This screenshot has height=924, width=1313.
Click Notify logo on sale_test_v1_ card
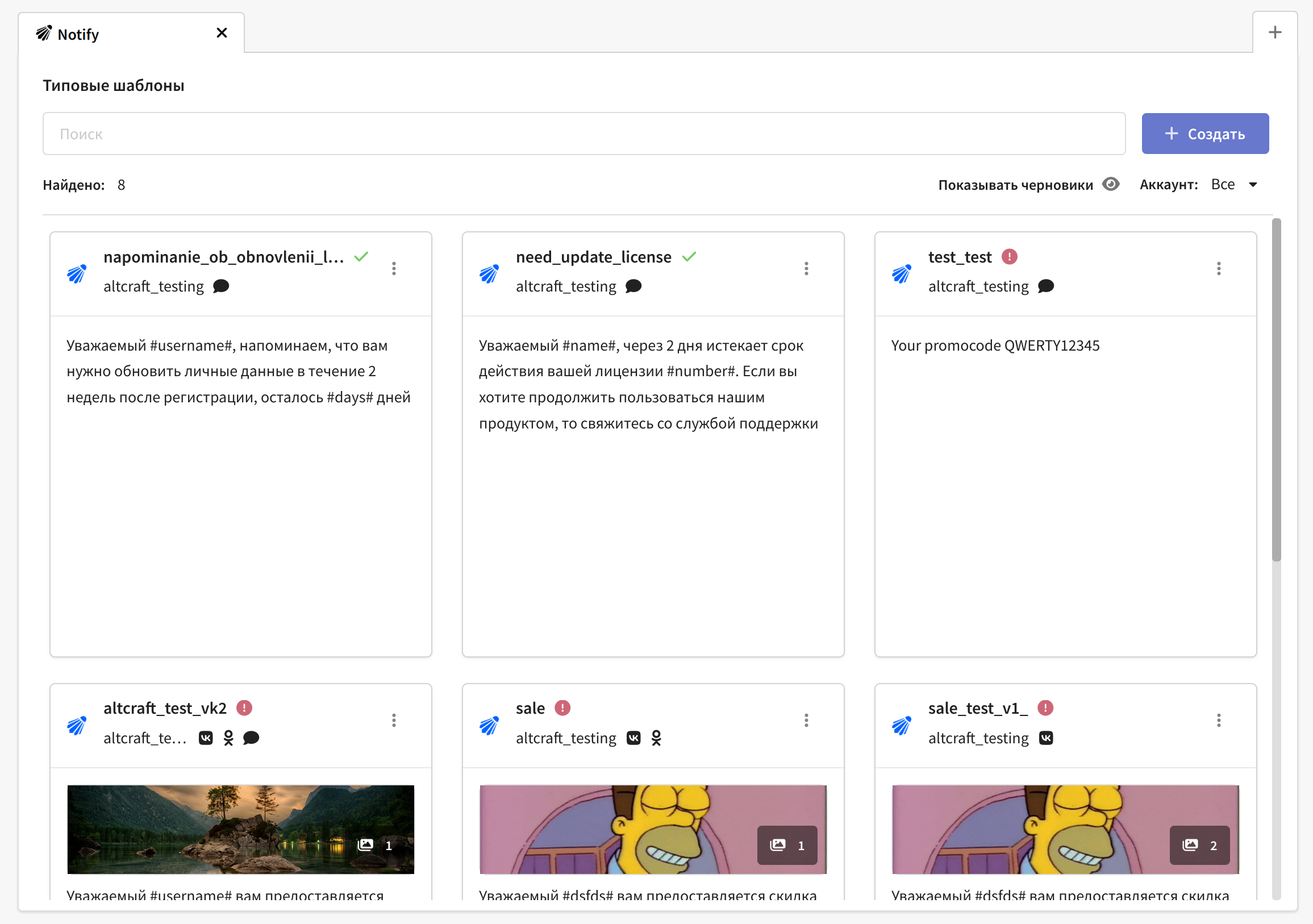click(x=901, y=726)
